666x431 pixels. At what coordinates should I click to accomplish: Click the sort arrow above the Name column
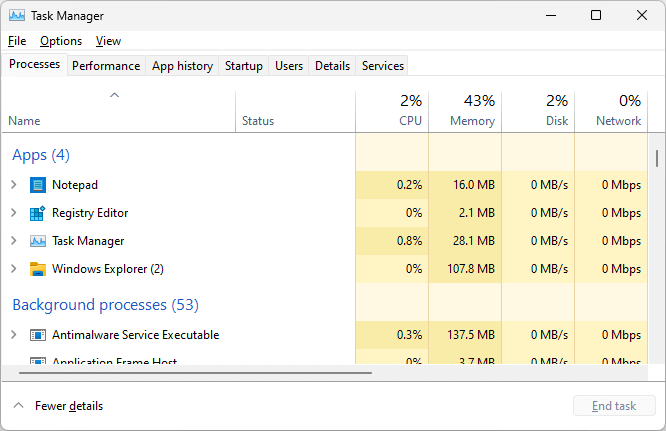pos(114,95)
